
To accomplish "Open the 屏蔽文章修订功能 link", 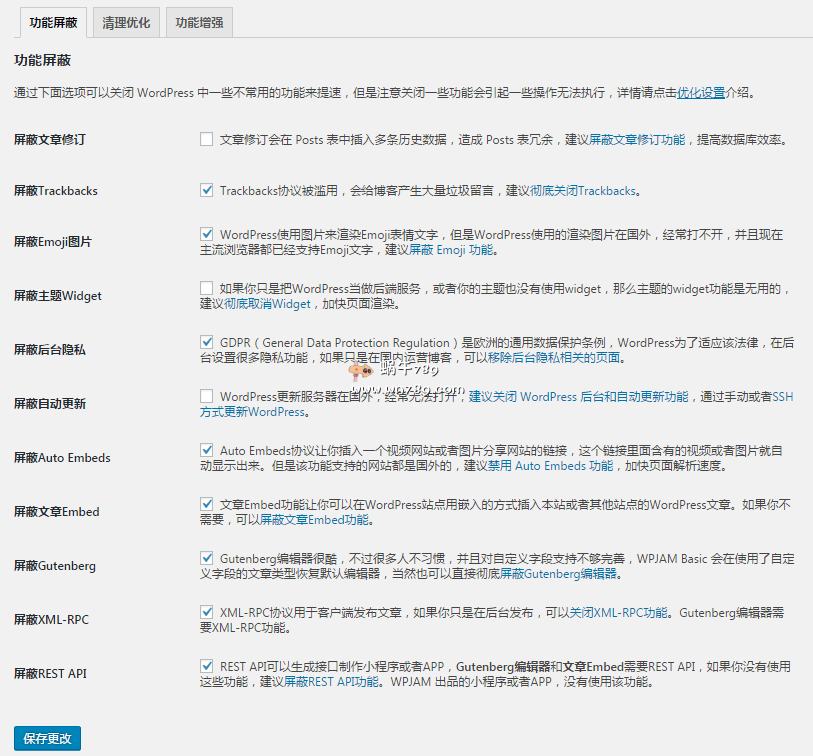I will pyautogui.click(x=637, y=140).
